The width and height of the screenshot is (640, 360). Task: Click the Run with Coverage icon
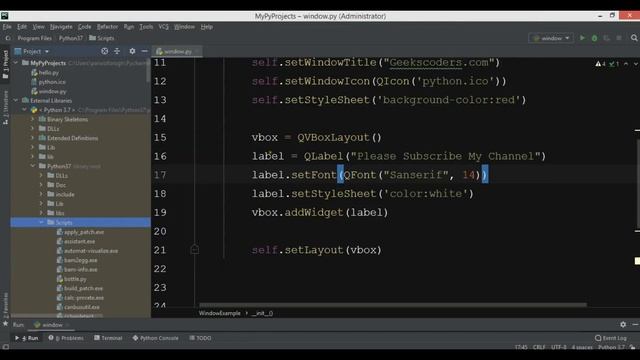pos(607,38)
